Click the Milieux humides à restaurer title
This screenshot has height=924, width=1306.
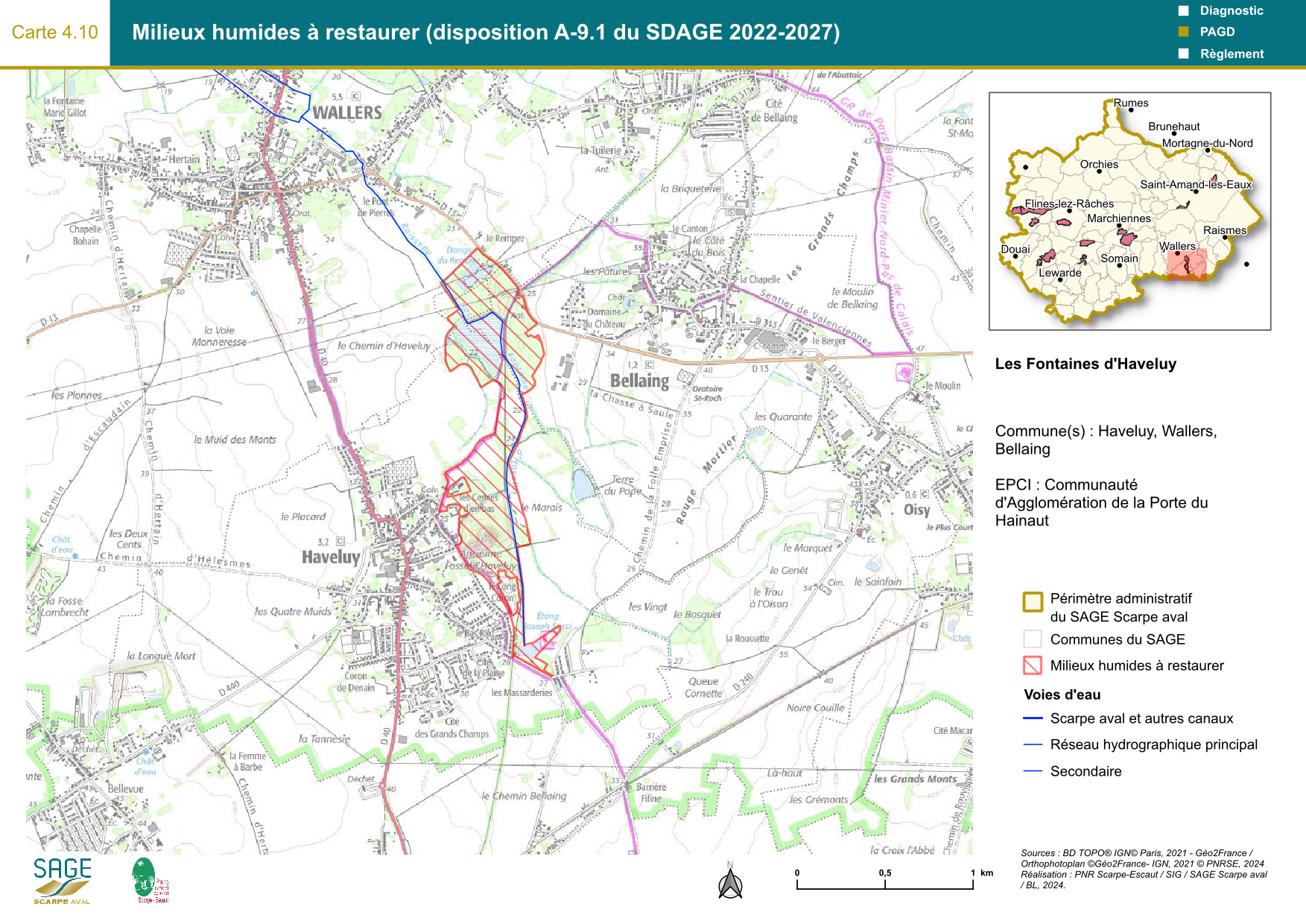coord(486,32)
